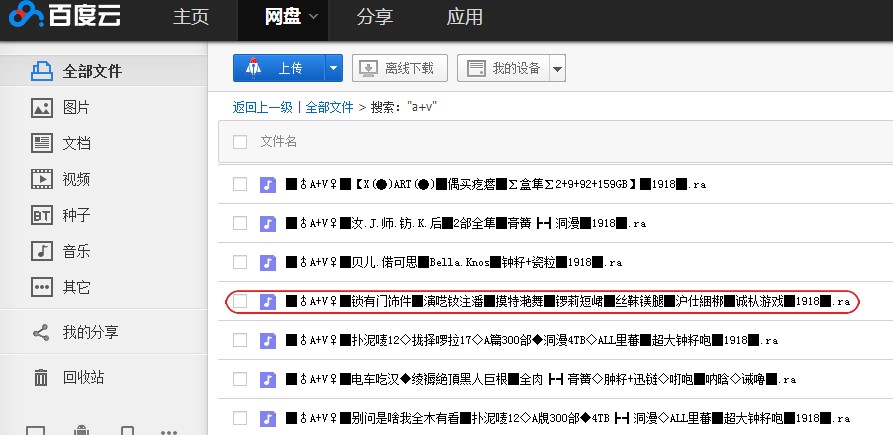Image resolution: width=893 pixels, height=435 pixels.
Task: Switch to the 分享 tab
Action: click(374, 17)
